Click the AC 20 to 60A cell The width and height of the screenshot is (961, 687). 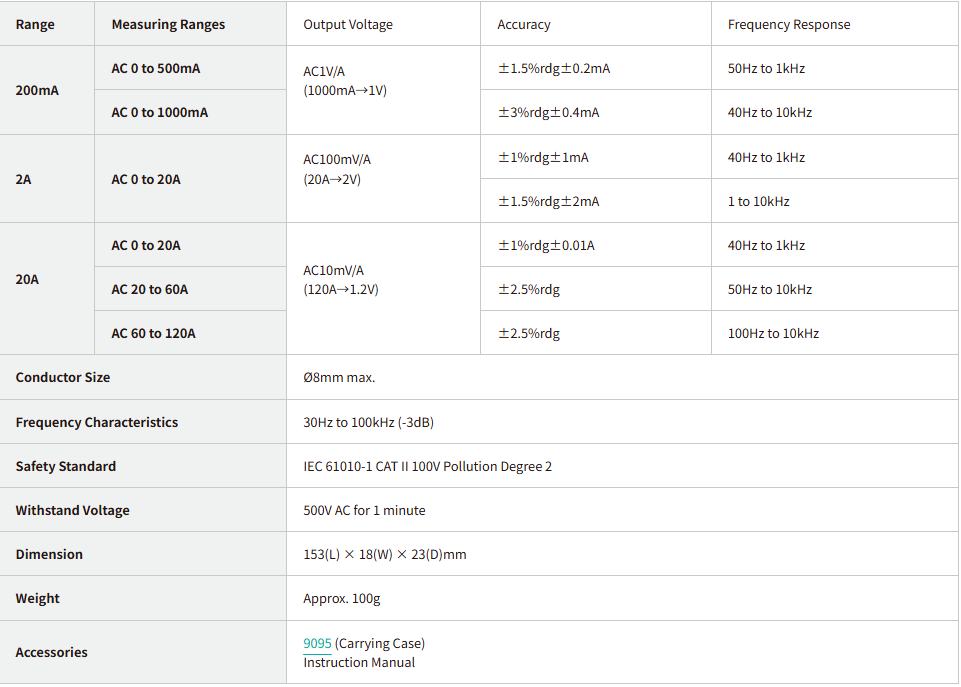point(149,289)
